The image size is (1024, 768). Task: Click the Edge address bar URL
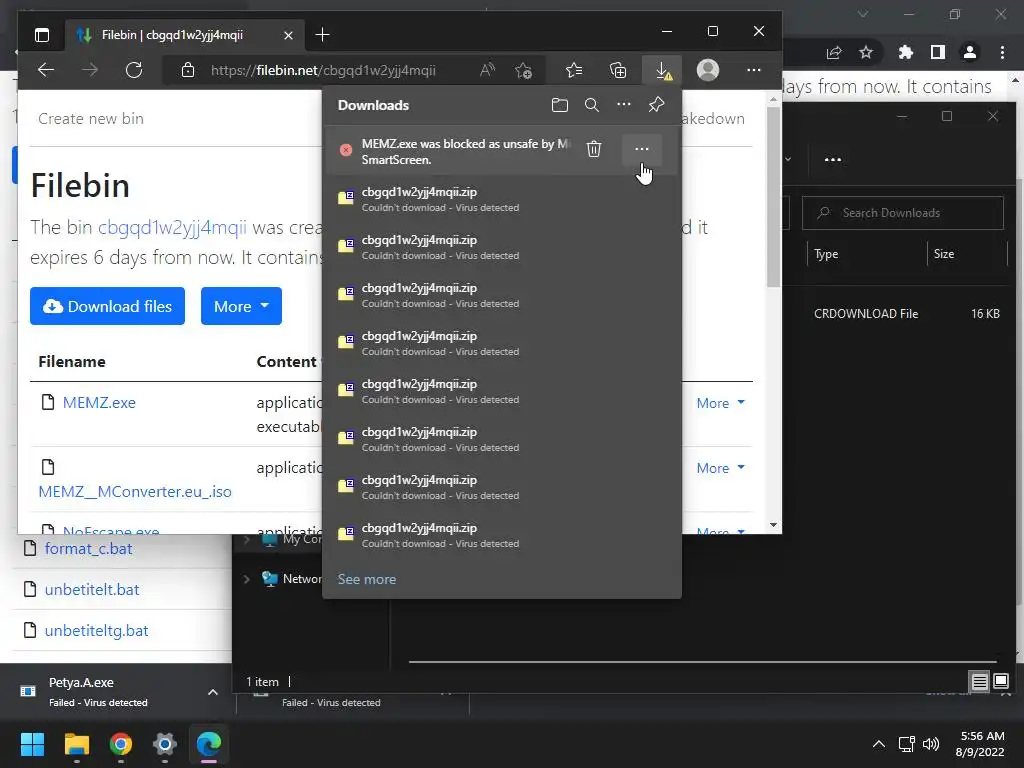pos(323,70)
